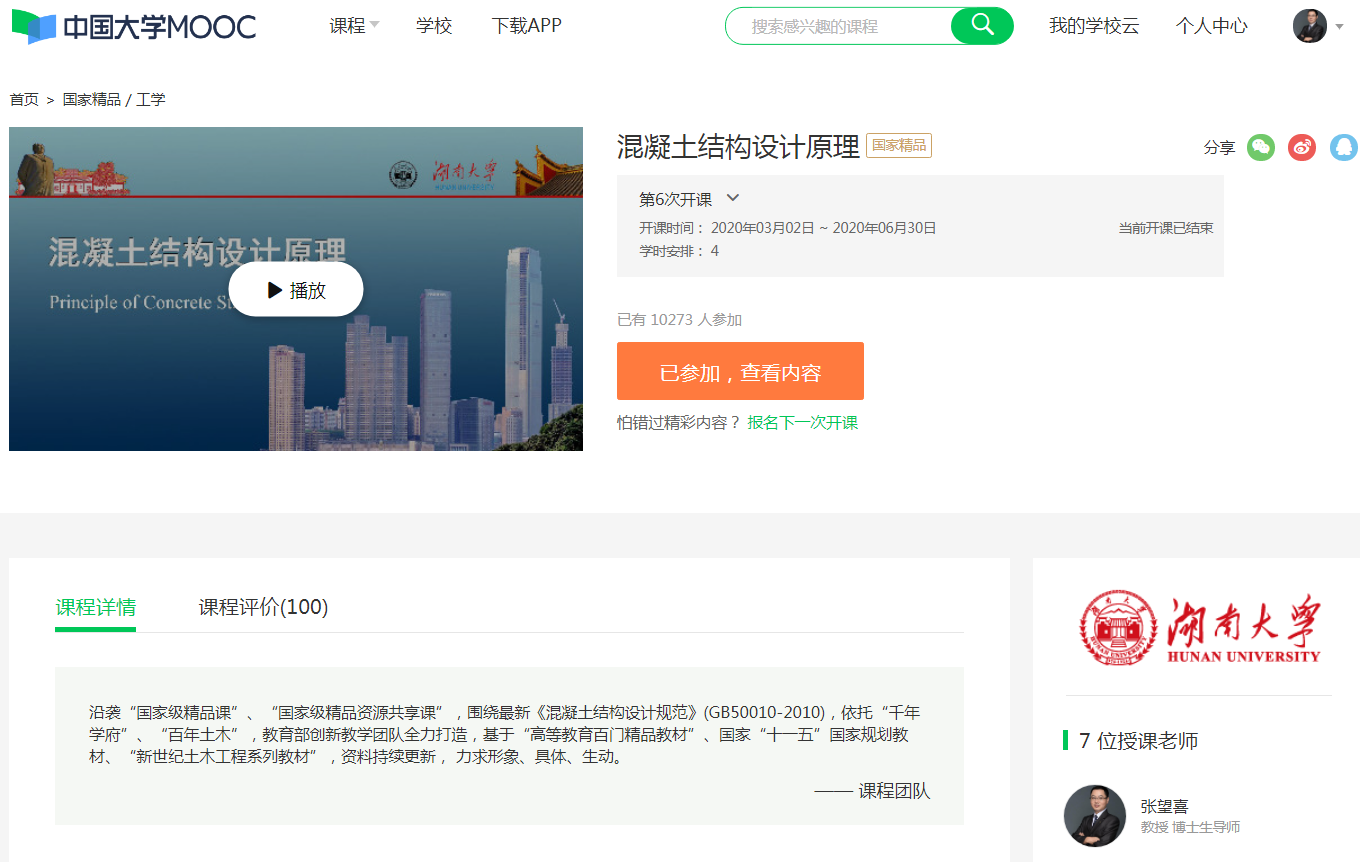The image size is (1360, 862).
Task: Share course via WeChat icon
Action: point(1261,147)
